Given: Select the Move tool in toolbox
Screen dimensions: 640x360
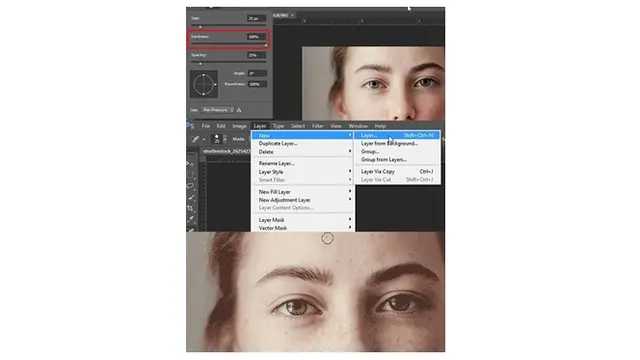Looking at the screenshot, I should [191, 164].
